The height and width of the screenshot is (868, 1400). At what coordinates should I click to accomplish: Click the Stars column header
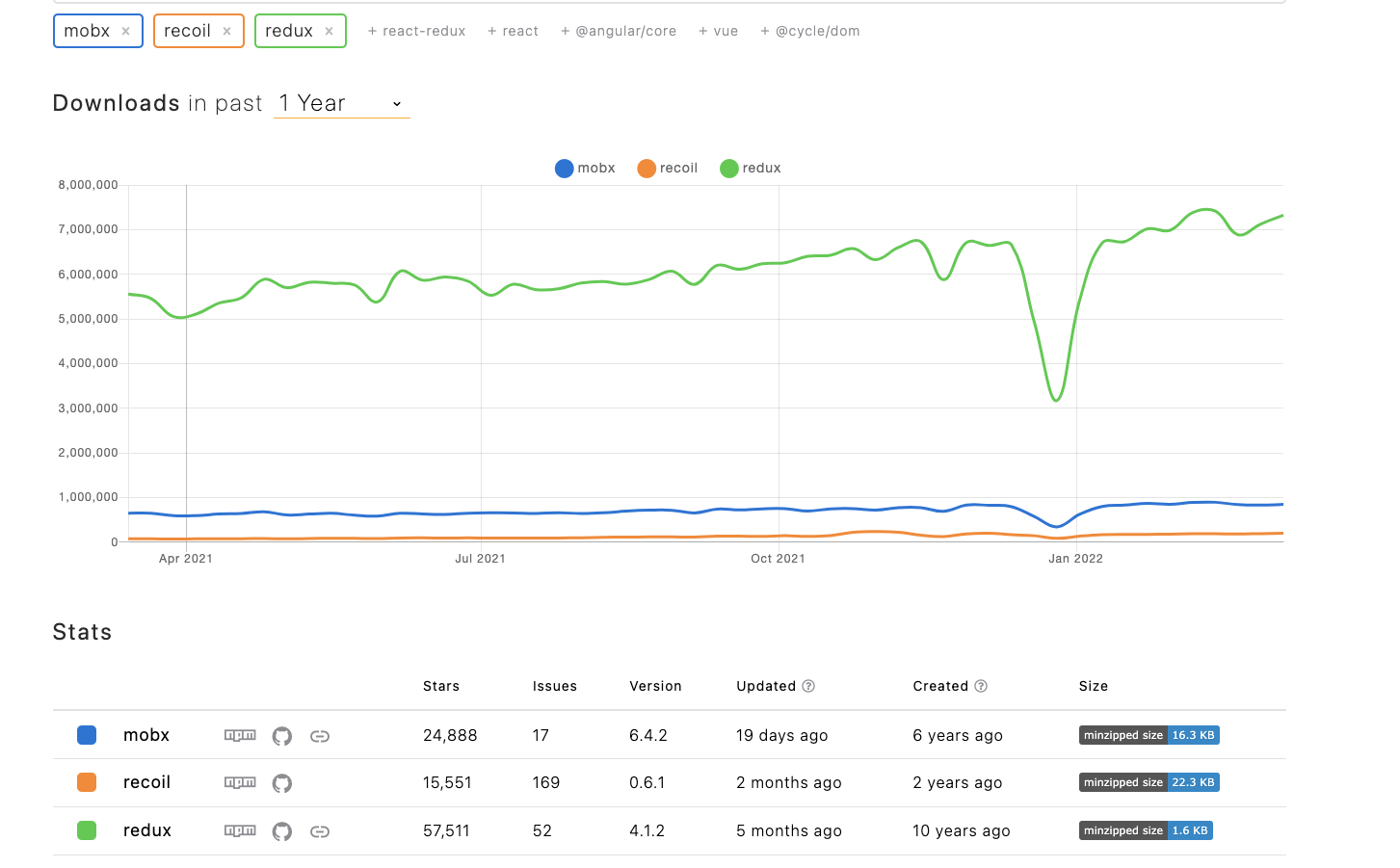[x=441, y=686]
